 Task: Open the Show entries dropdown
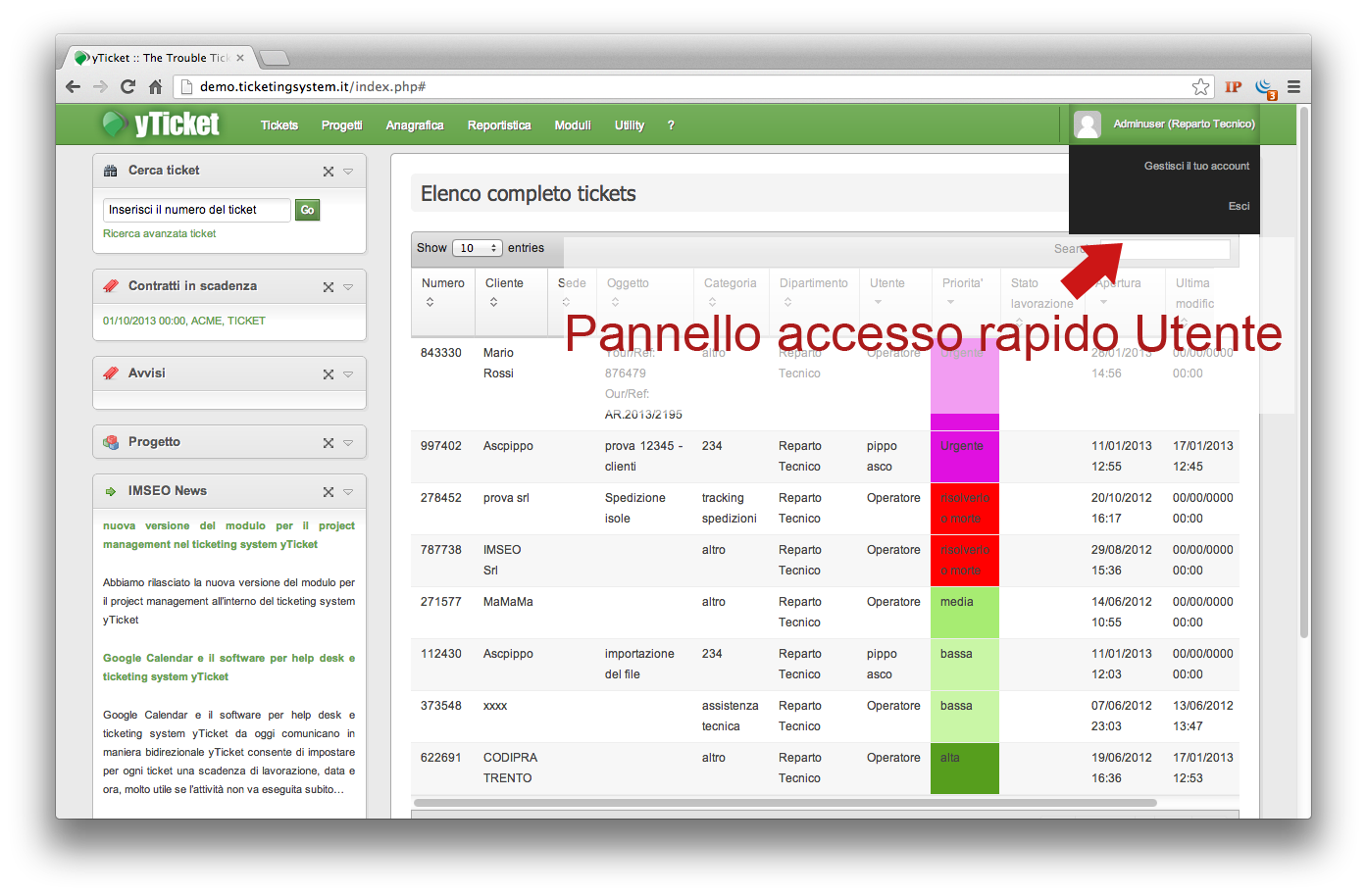(x=478, y=248)
